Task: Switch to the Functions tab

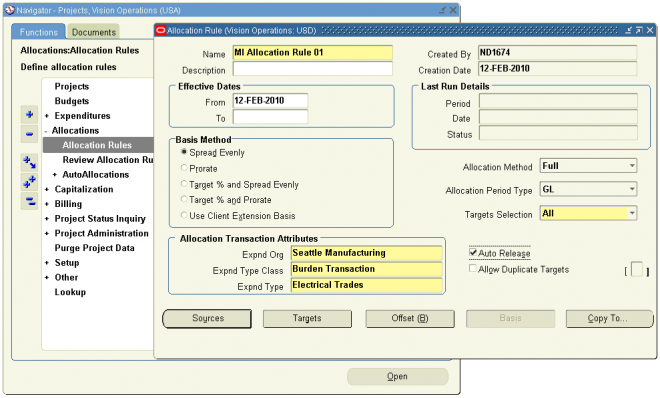Action: point(38,32)
